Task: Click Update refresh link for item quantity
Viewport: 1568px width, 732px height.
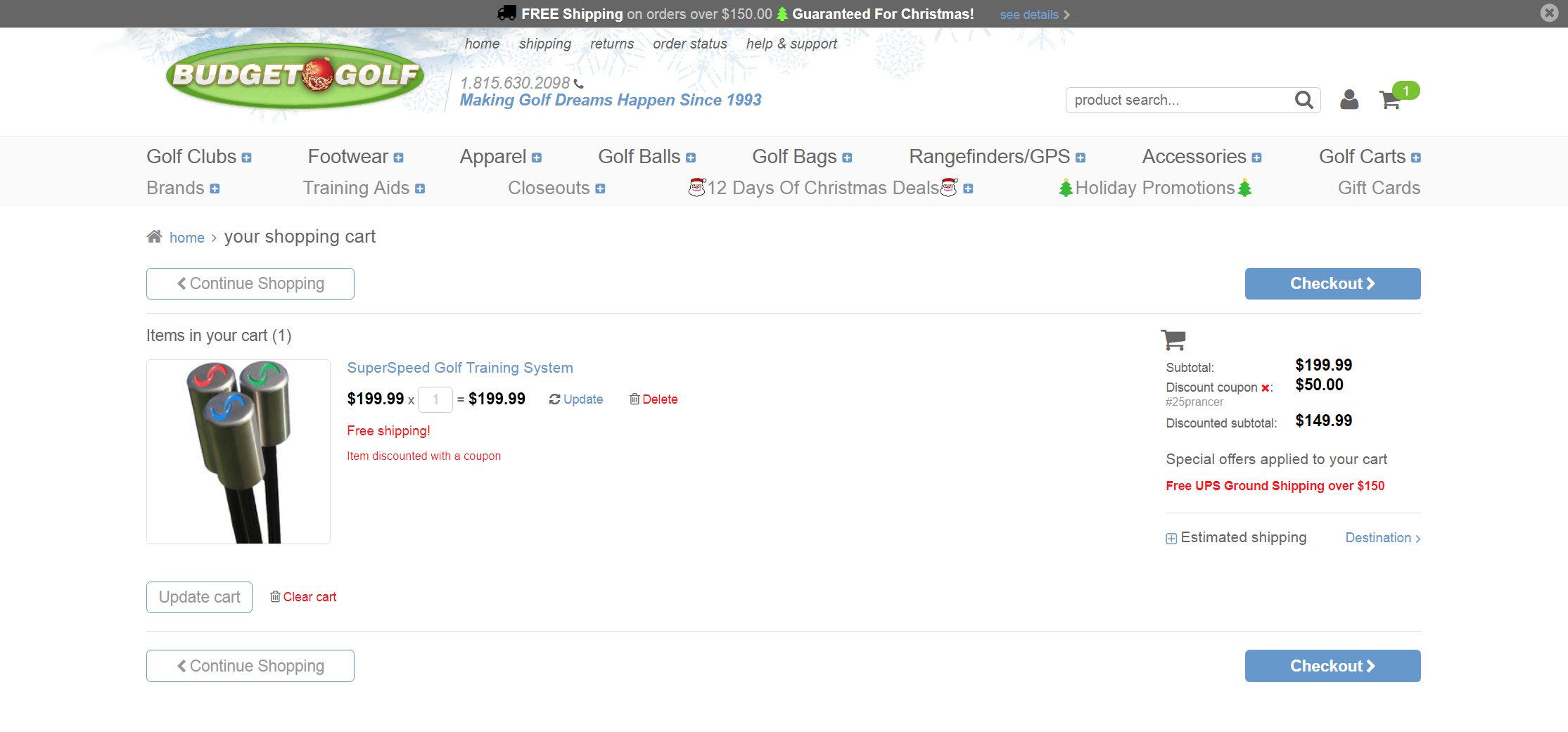Action: (576, 399)
